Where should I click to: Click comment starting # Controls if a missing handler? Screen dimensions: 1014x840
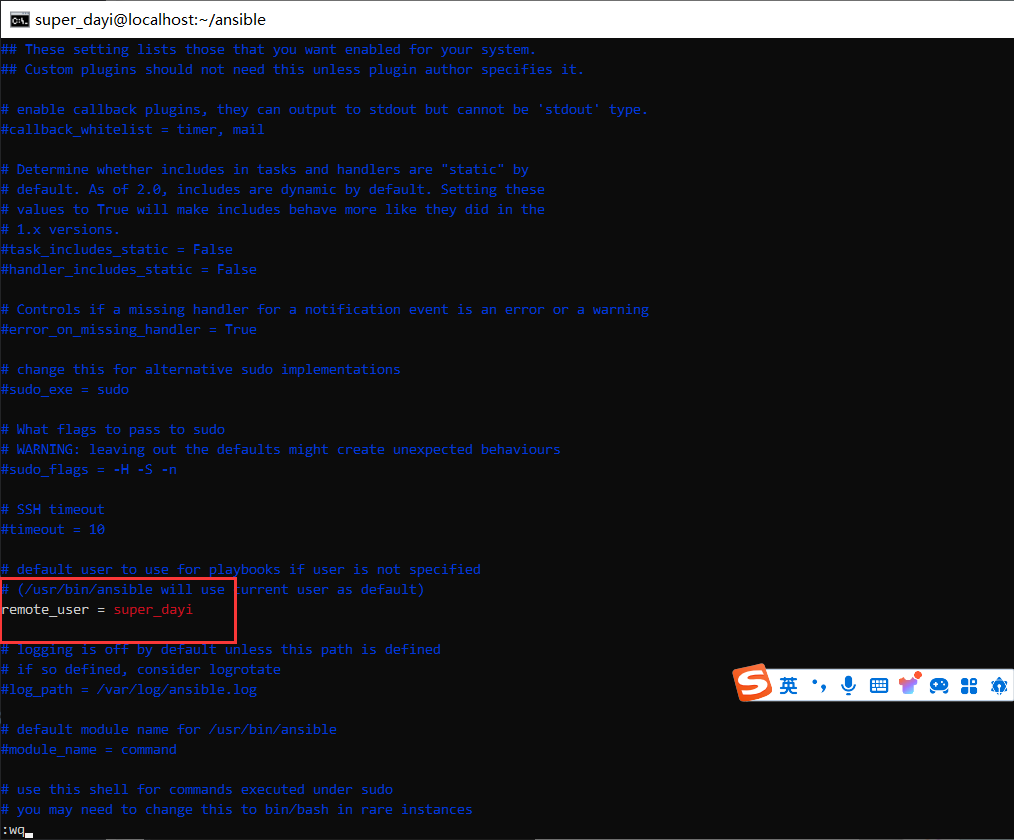pyautogui.click(x=325, y=310)
